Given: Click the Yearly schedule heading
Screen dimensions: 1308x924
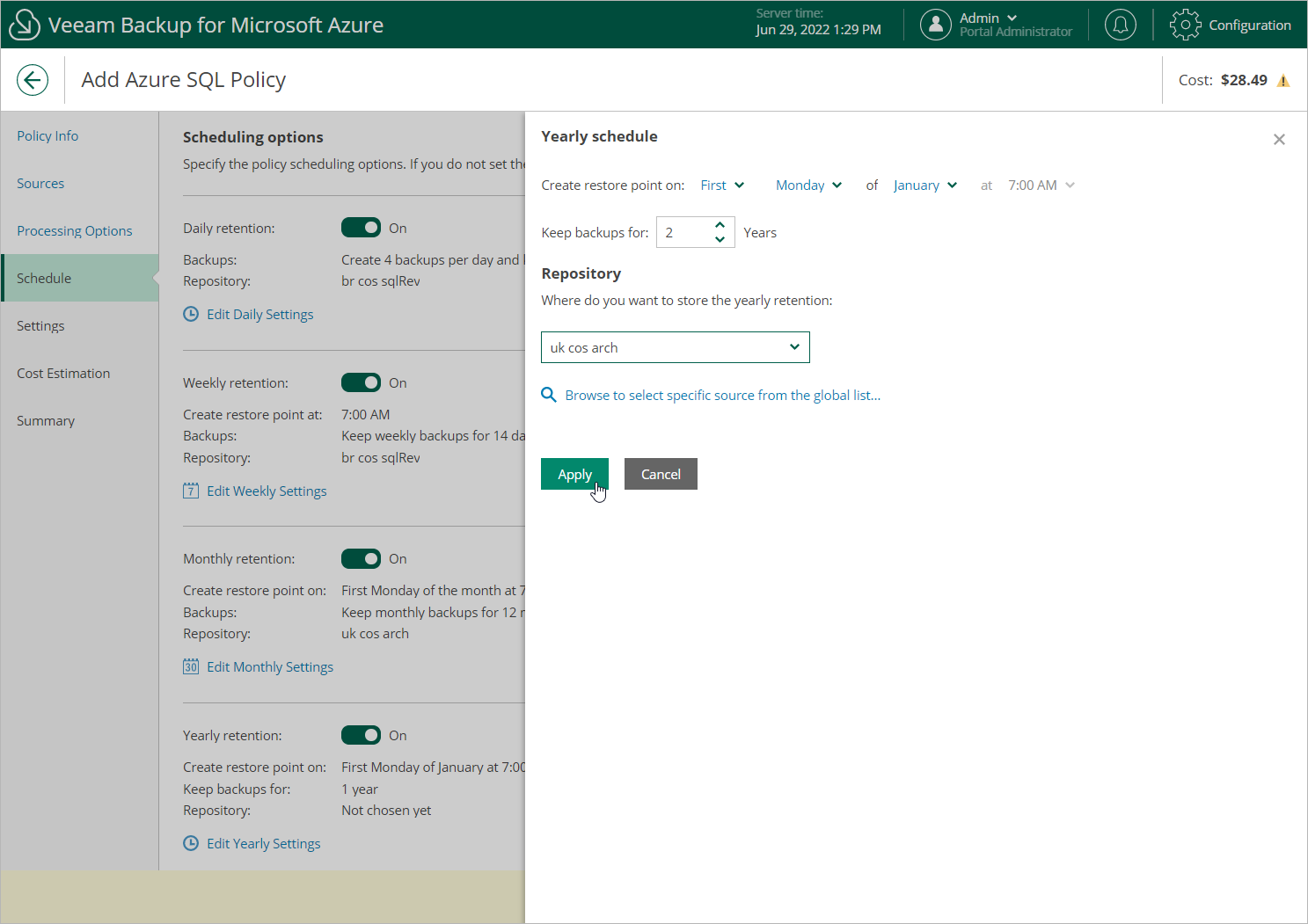Looking at the screenshot, I should (x=599, y=136).
